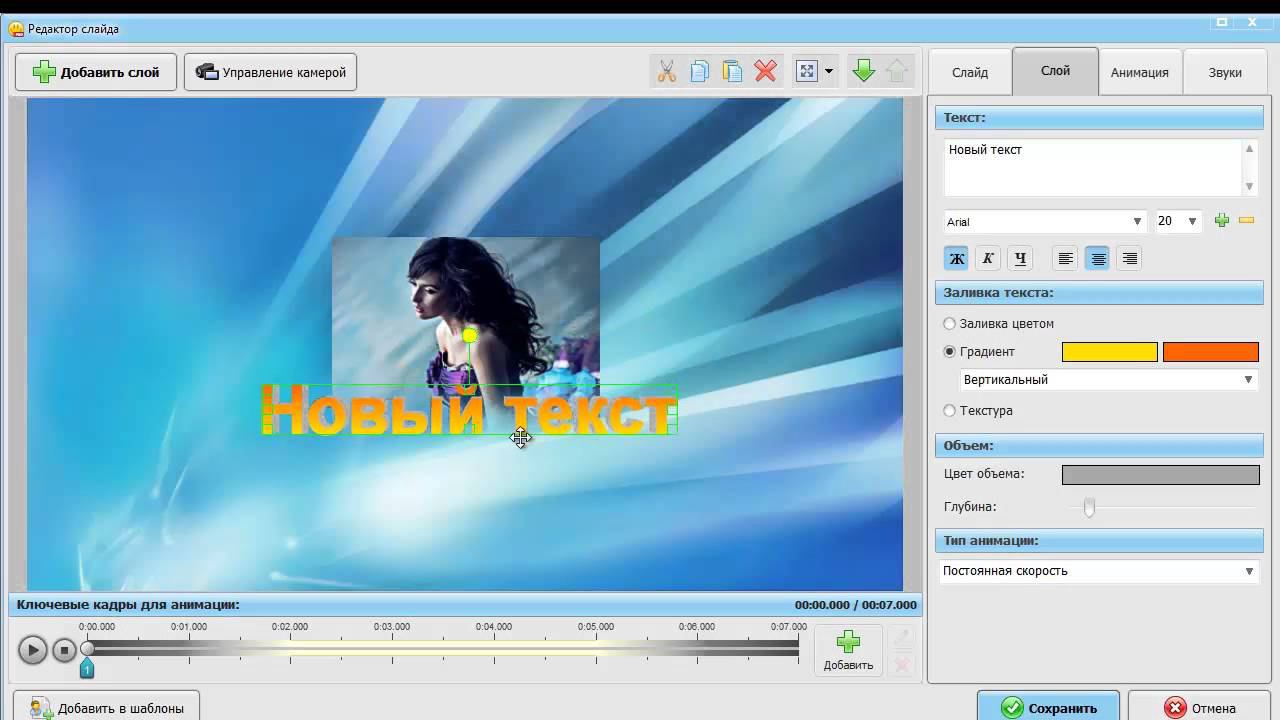Click the fit-to-screen icon
The image size is (1280, 720).
pyautogui.click(x=807, y=71)
